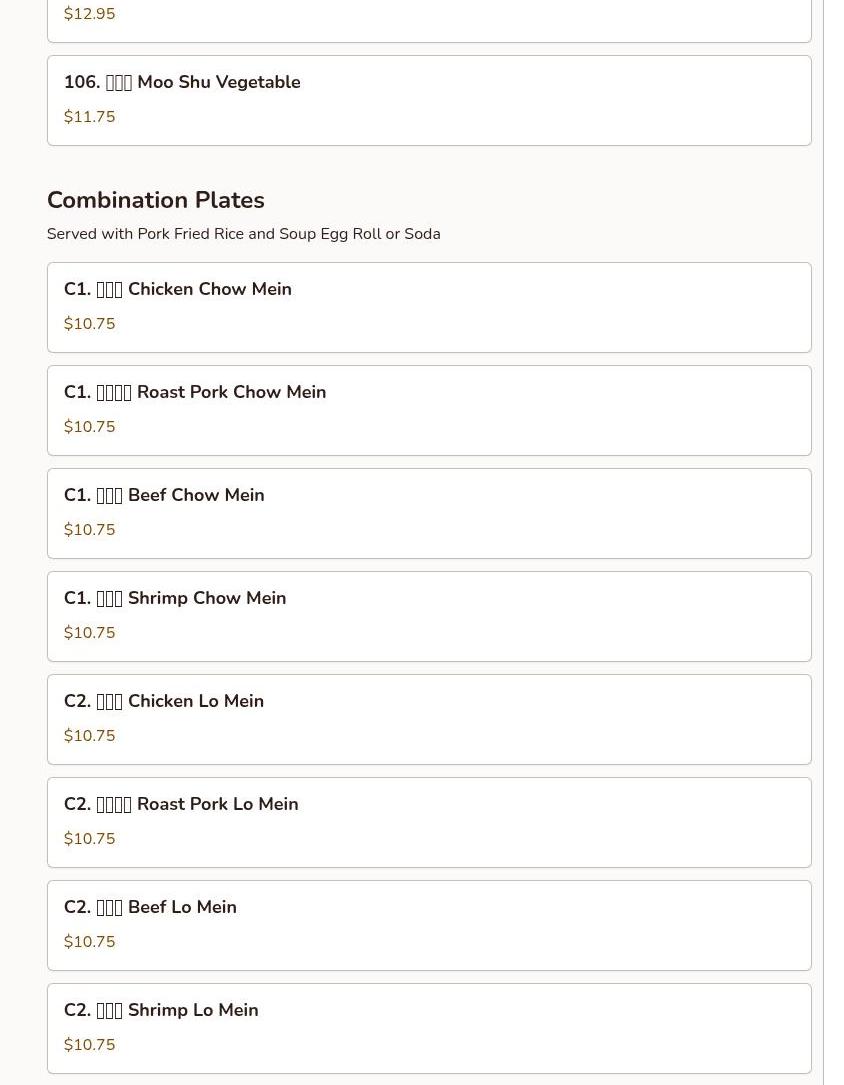Click the price below Chicken Lo Mein
This screenshot has width=844, height=1085.
(90, 736)
